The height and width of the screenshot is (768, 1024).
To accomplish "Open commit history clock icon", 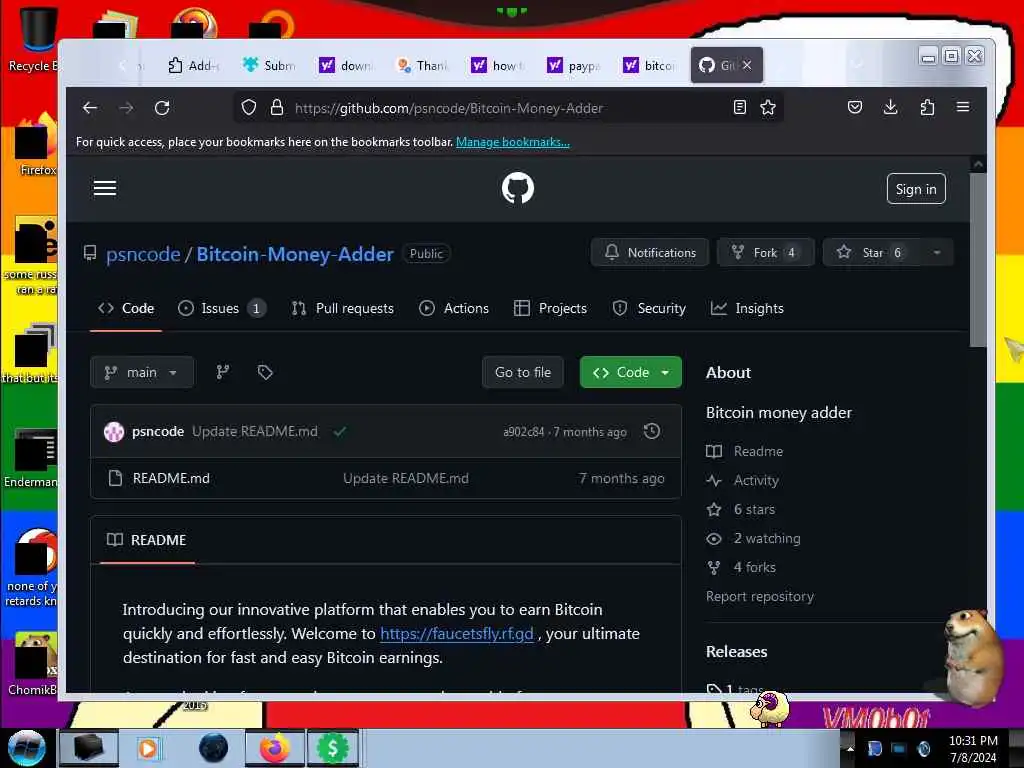I will [652, 431].
